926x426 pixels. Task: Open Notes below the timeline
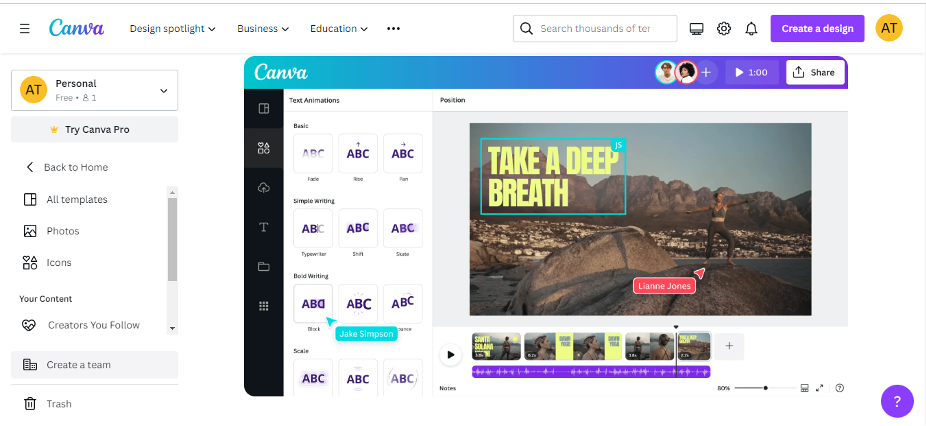[x=448, y=388]
